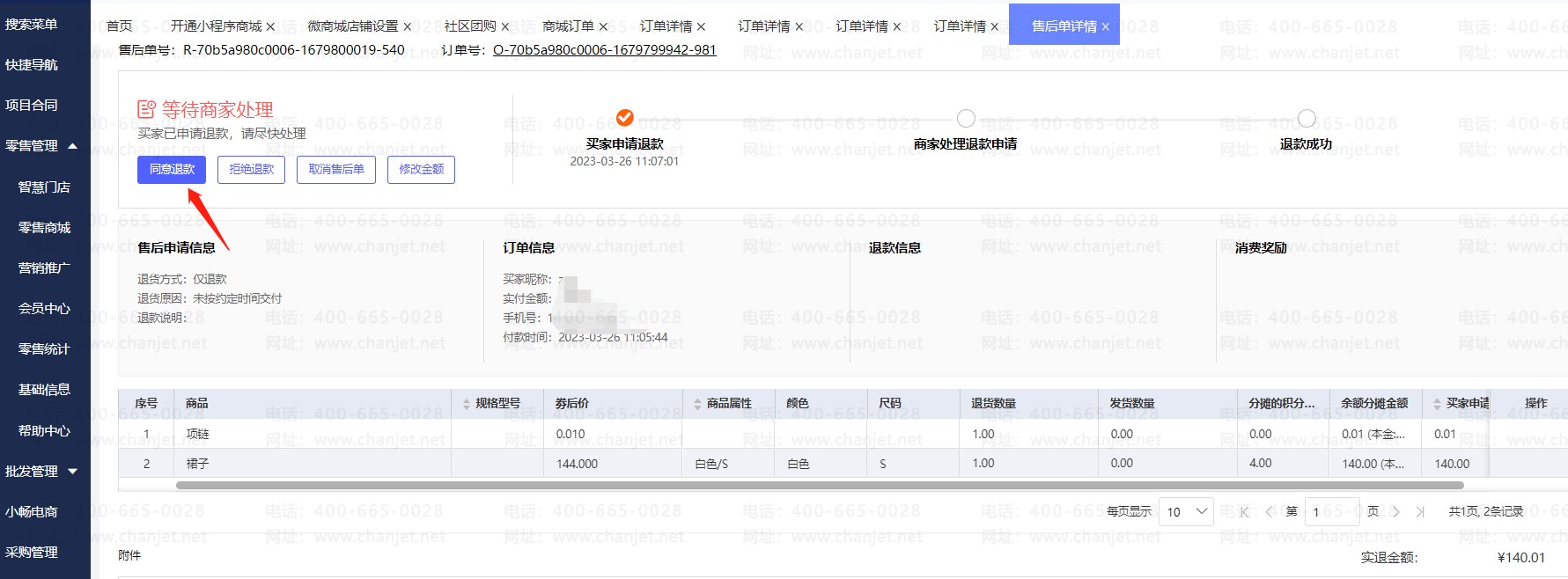Switch to the 微商城店铺设置 tab
The width and height of the screenshot is (1568, 579).
click(x=353, y=26)
